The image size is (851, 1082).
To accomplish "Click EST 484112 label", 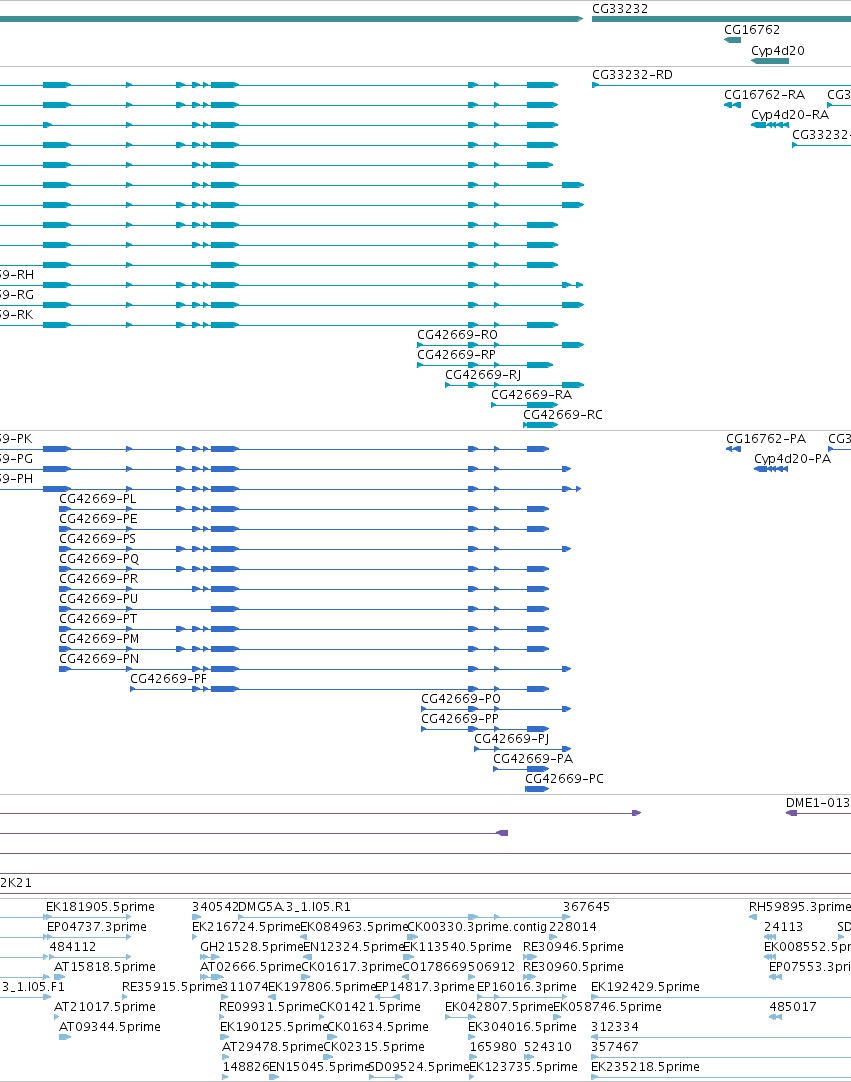I will [x=72, y=947].
